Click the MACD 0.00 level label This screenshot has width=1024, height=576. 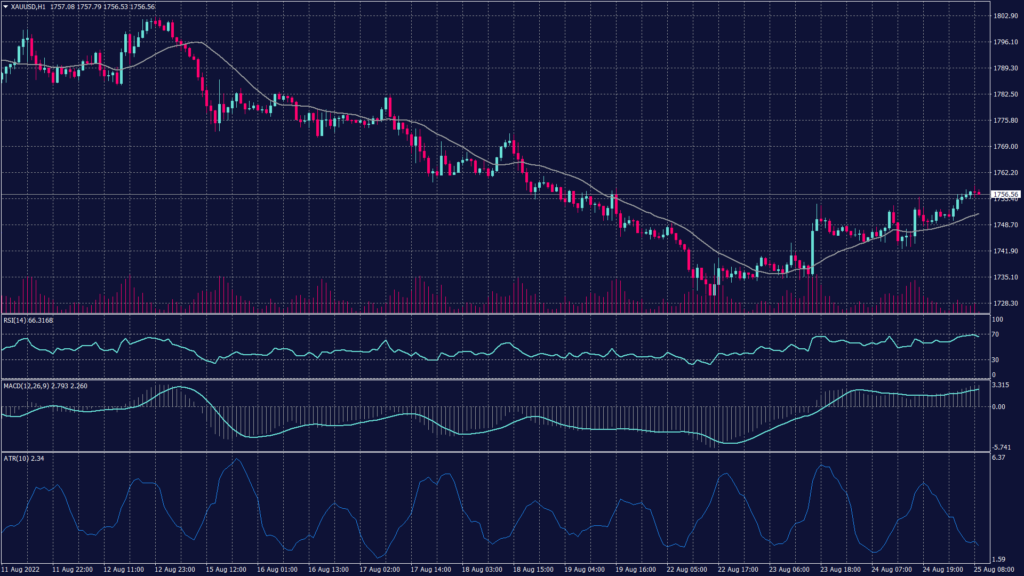click(997, 406)
